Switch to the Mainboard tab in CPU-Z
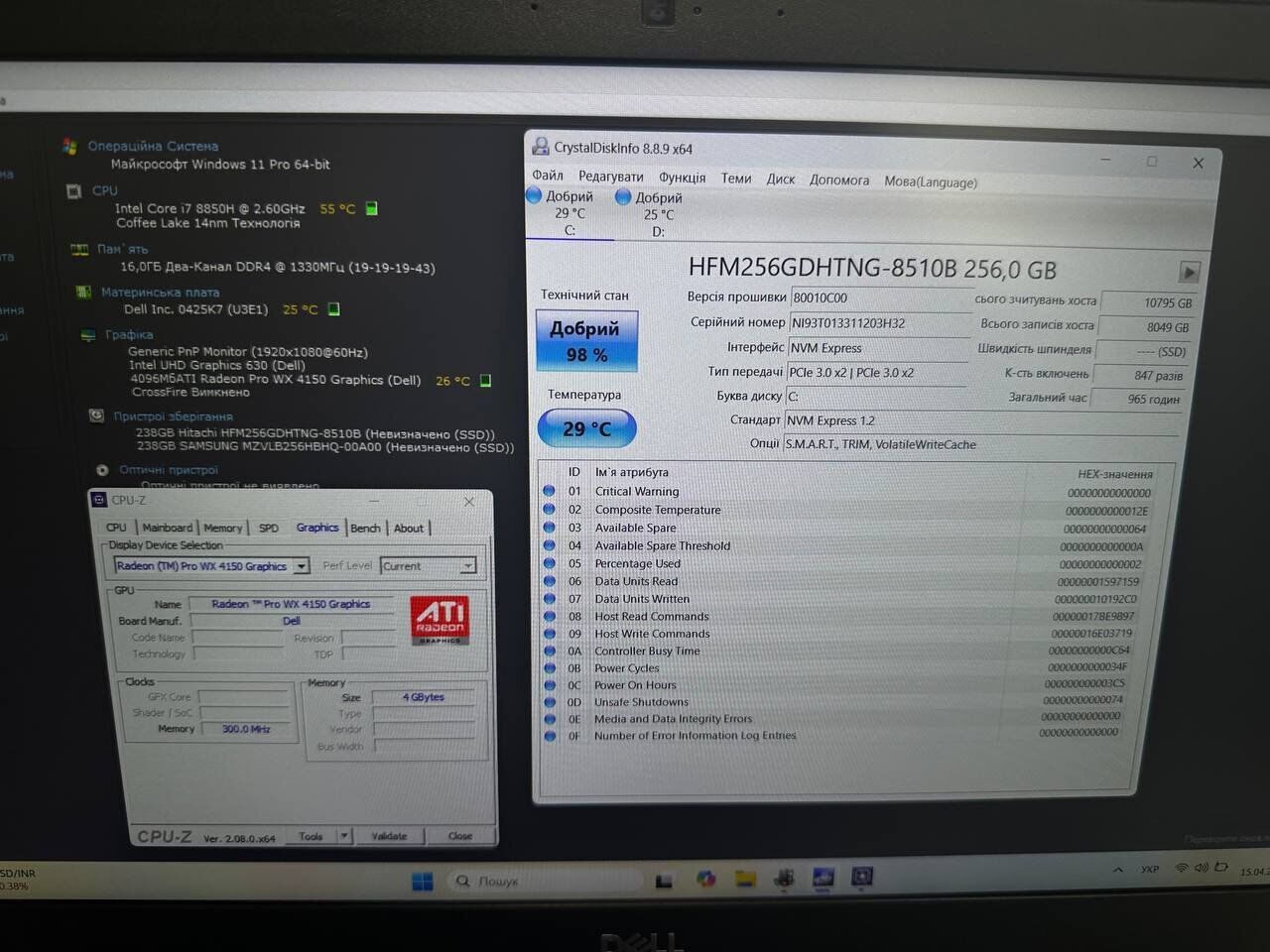 167,528
